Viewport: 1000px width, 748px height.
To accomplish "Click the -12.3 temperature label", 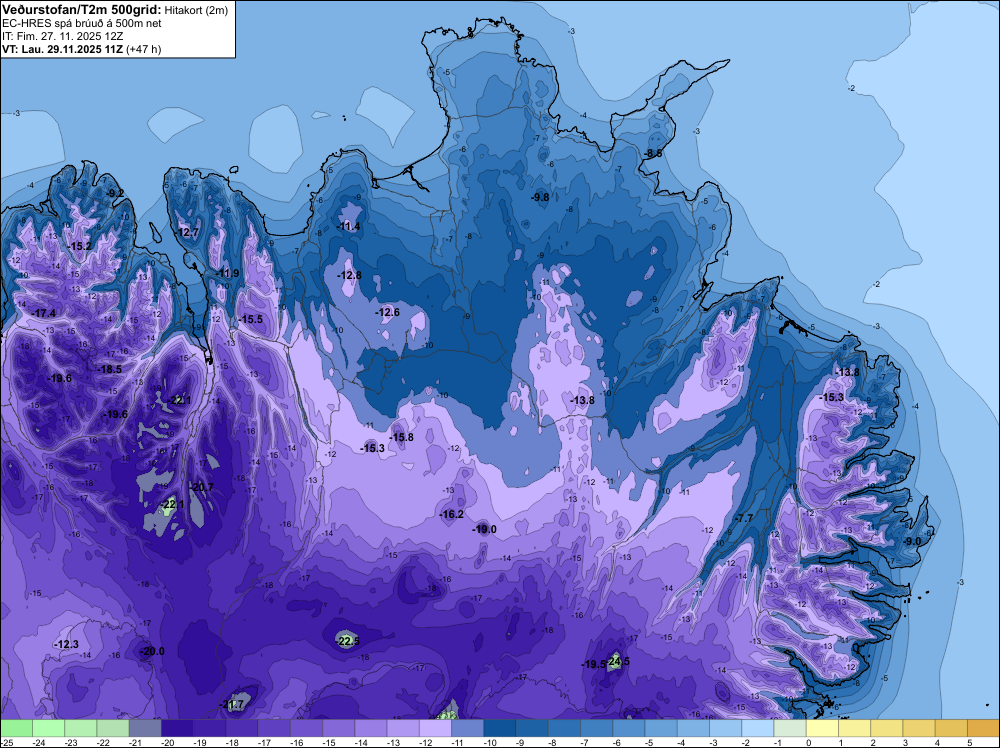I will click(x=66, y=645).
